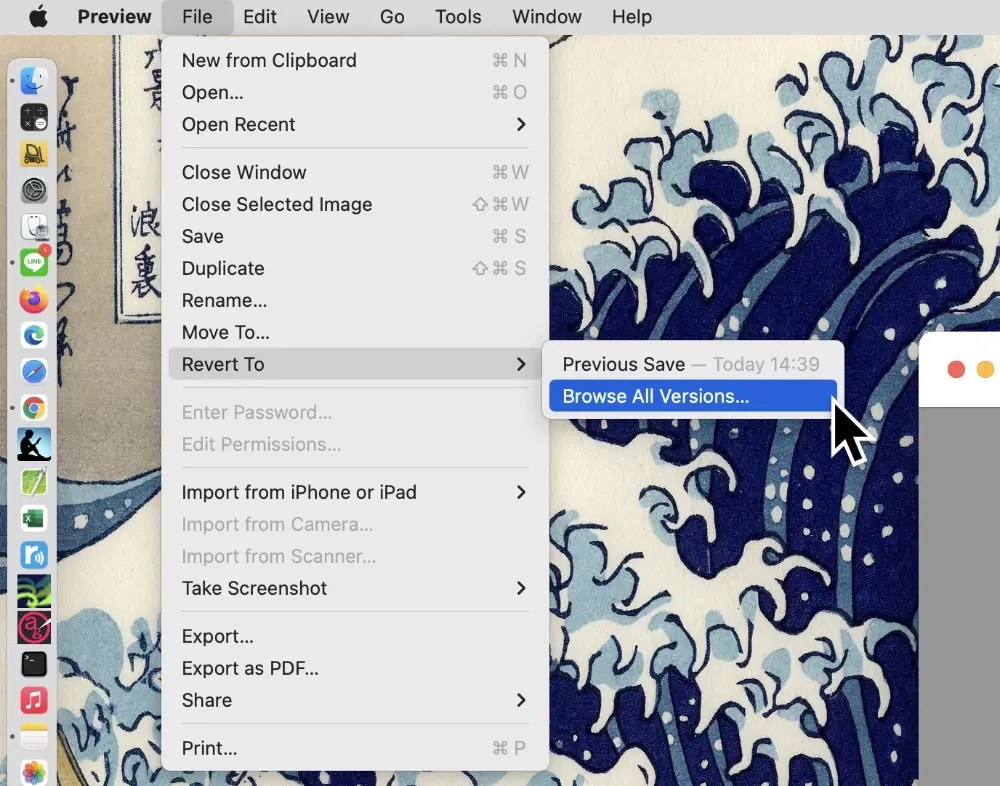The image size is (1000, 786).
Task: Launch Google Chrome from the Dock
Action: [x=33, y=408]
